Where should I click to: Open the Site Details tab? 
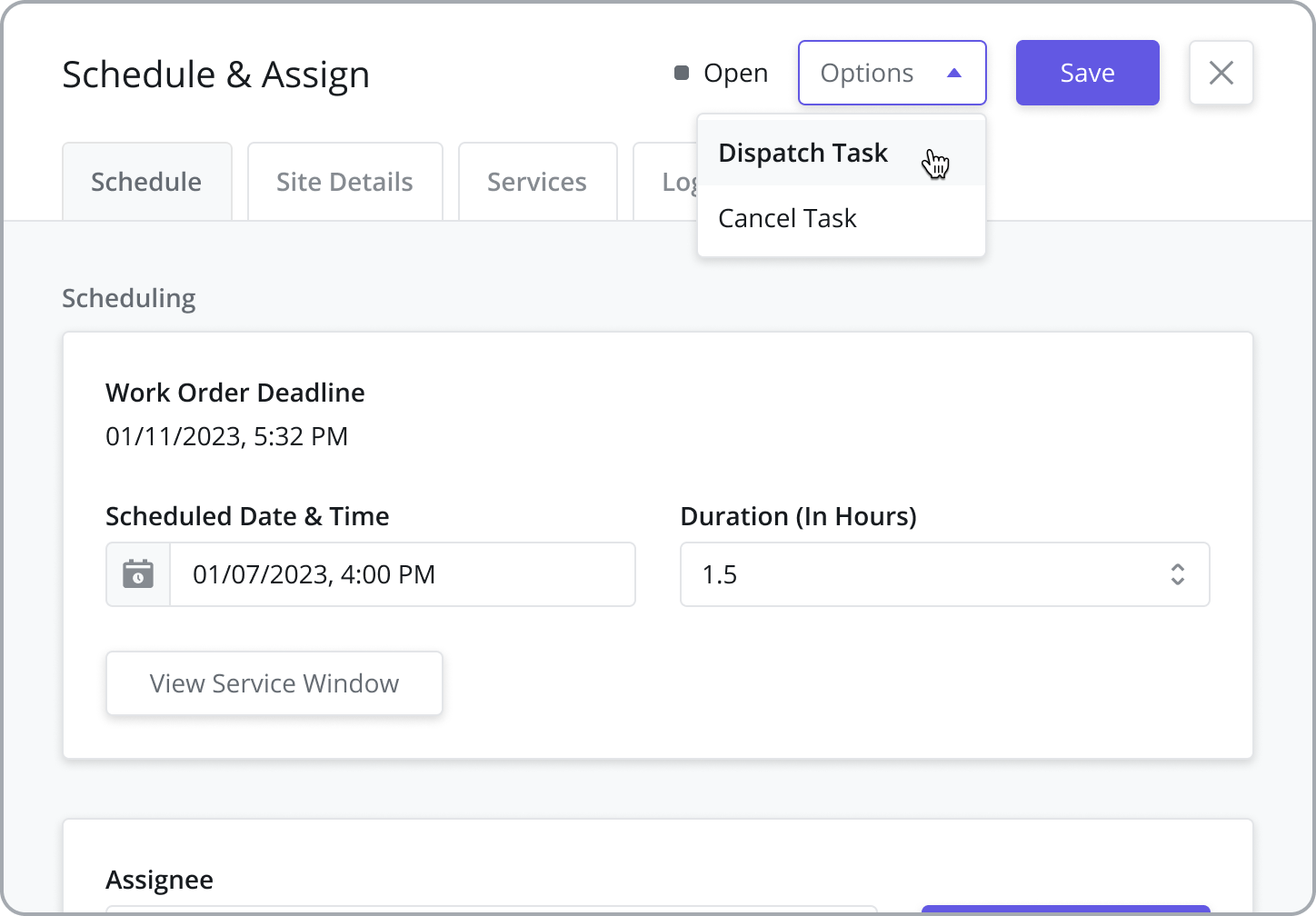click(x=344, y=182)
